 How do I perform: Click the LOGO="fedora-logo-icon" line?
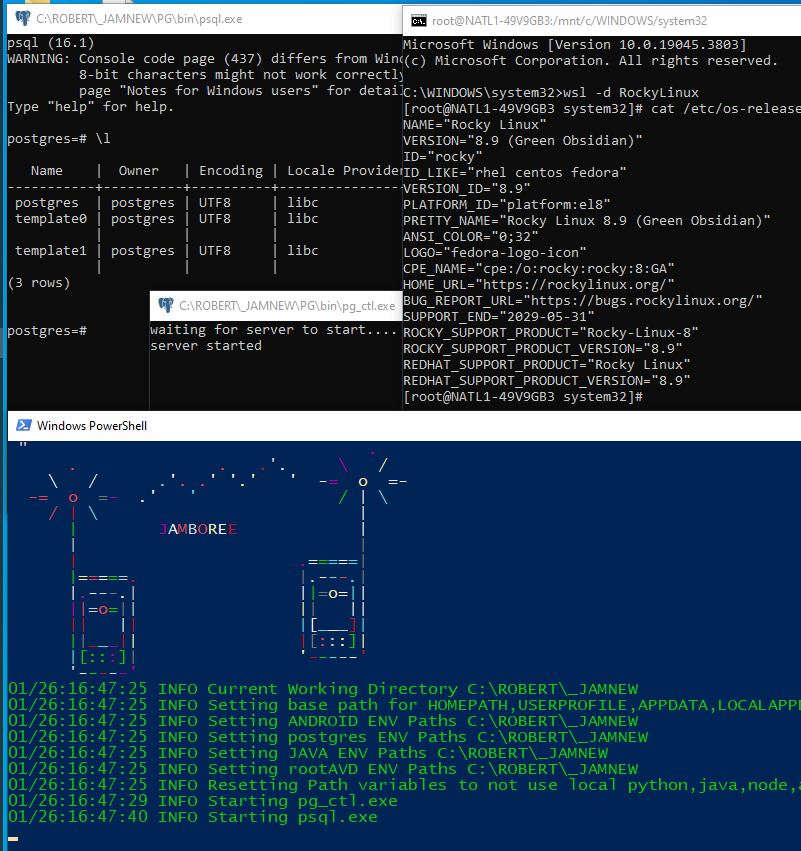(x=494, y=252)
